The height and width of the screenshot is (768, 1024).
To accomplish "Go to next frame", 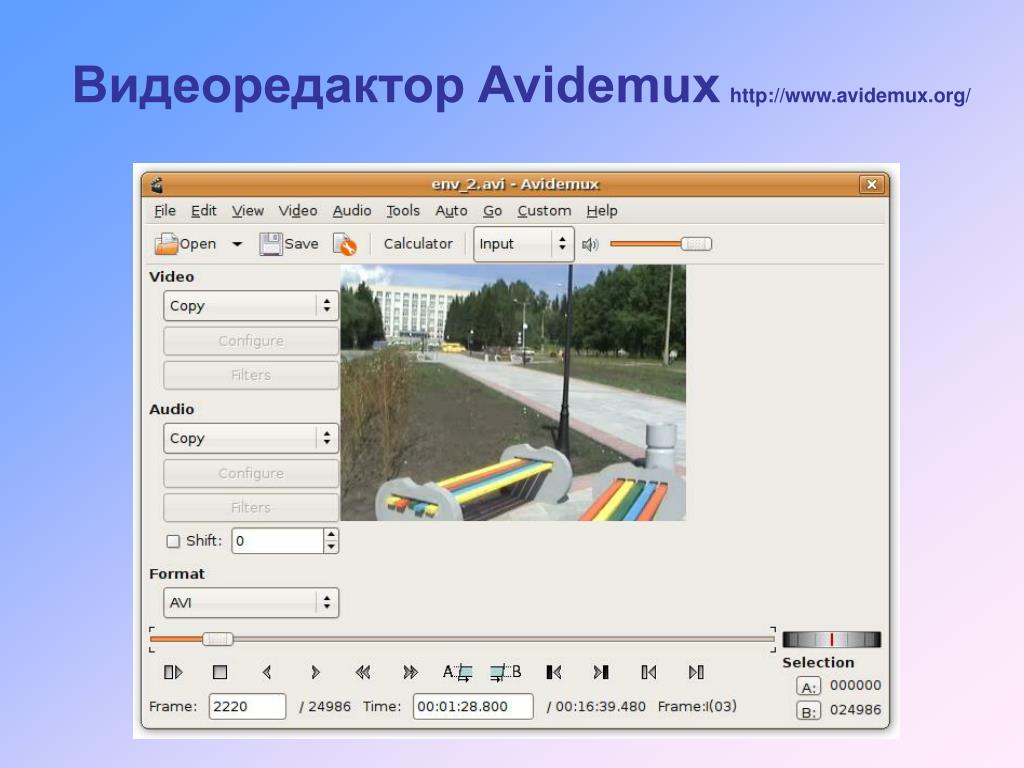I will (x=315, y=672).
